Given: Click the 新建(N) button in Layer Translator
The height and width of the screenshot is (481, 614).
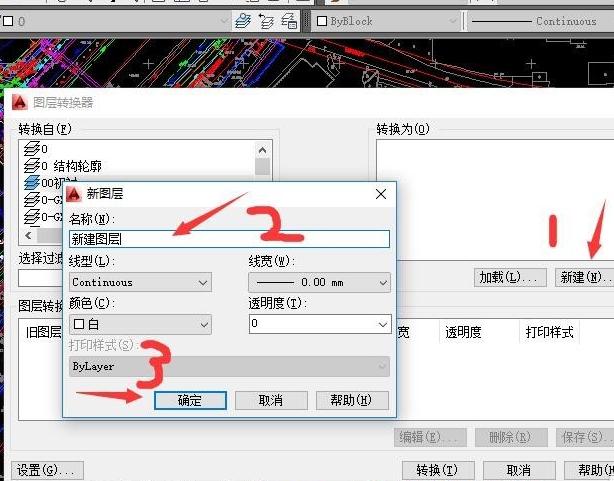Looking at the screenshot, I should coord(584,277).
